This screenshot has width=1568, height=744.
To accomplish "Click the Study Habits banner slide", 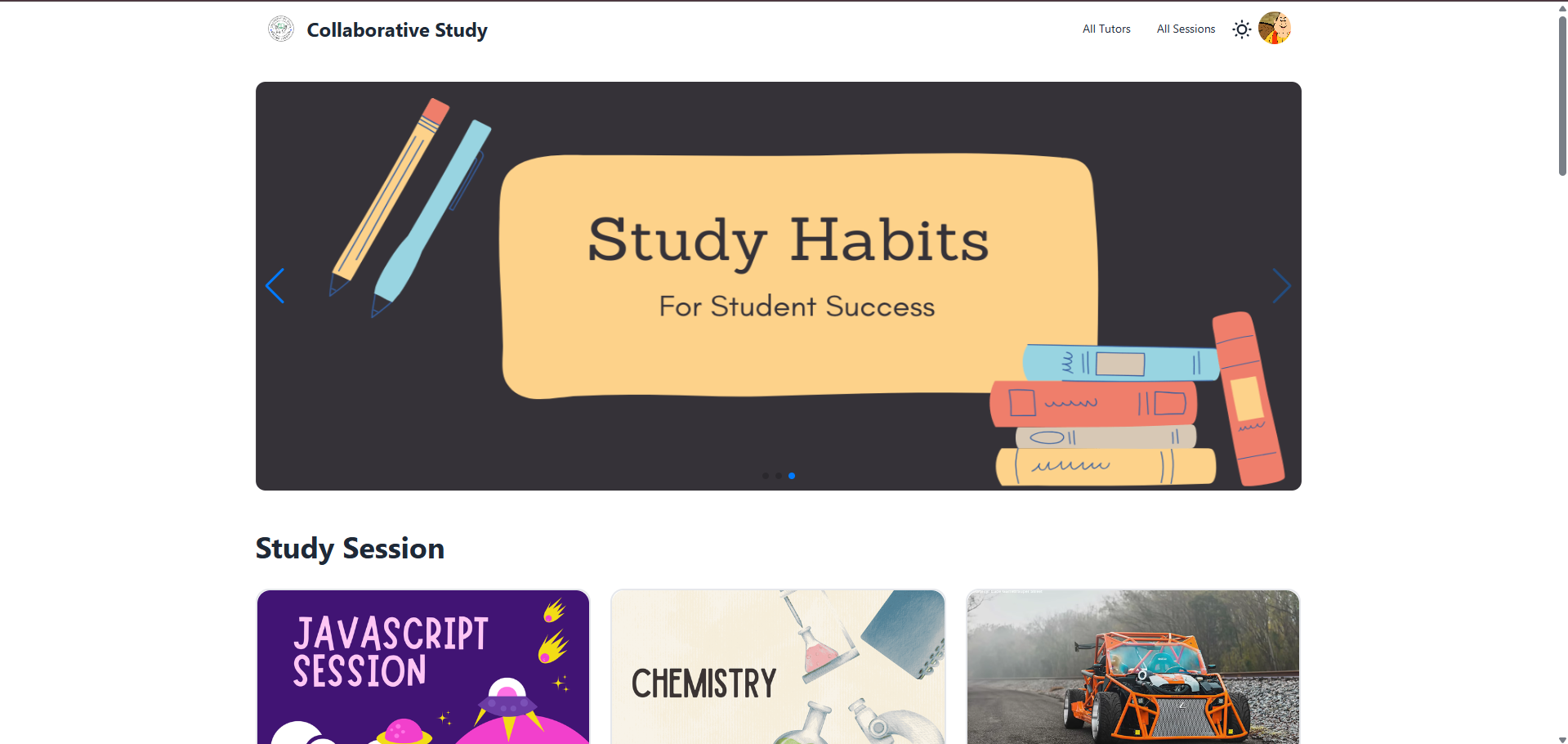I will coord(779,286).
